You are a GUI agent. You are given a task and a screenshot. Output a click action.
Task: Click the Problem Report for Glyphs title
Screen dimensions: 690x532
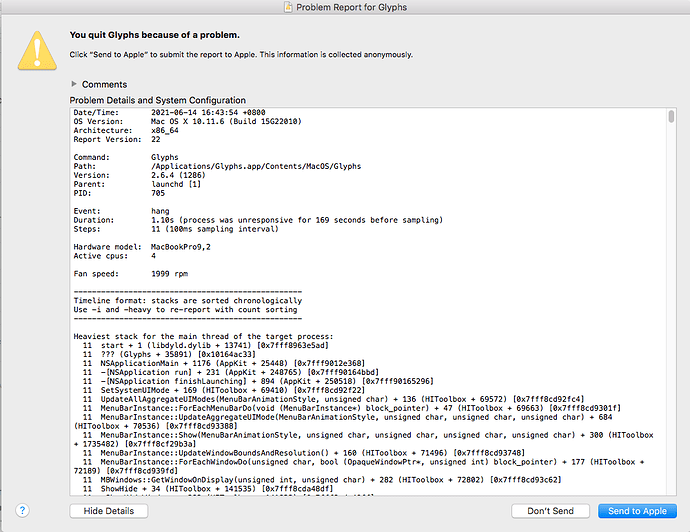coord(351,7)
